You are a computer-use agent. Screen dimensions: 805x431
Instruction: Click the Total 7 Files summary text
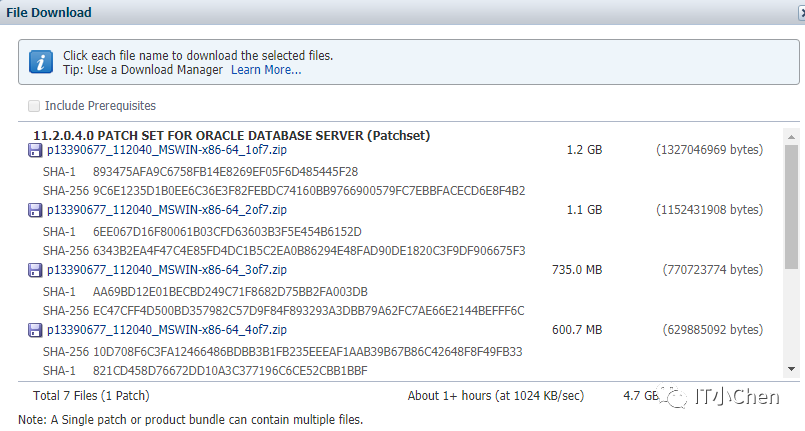[87, 395]
